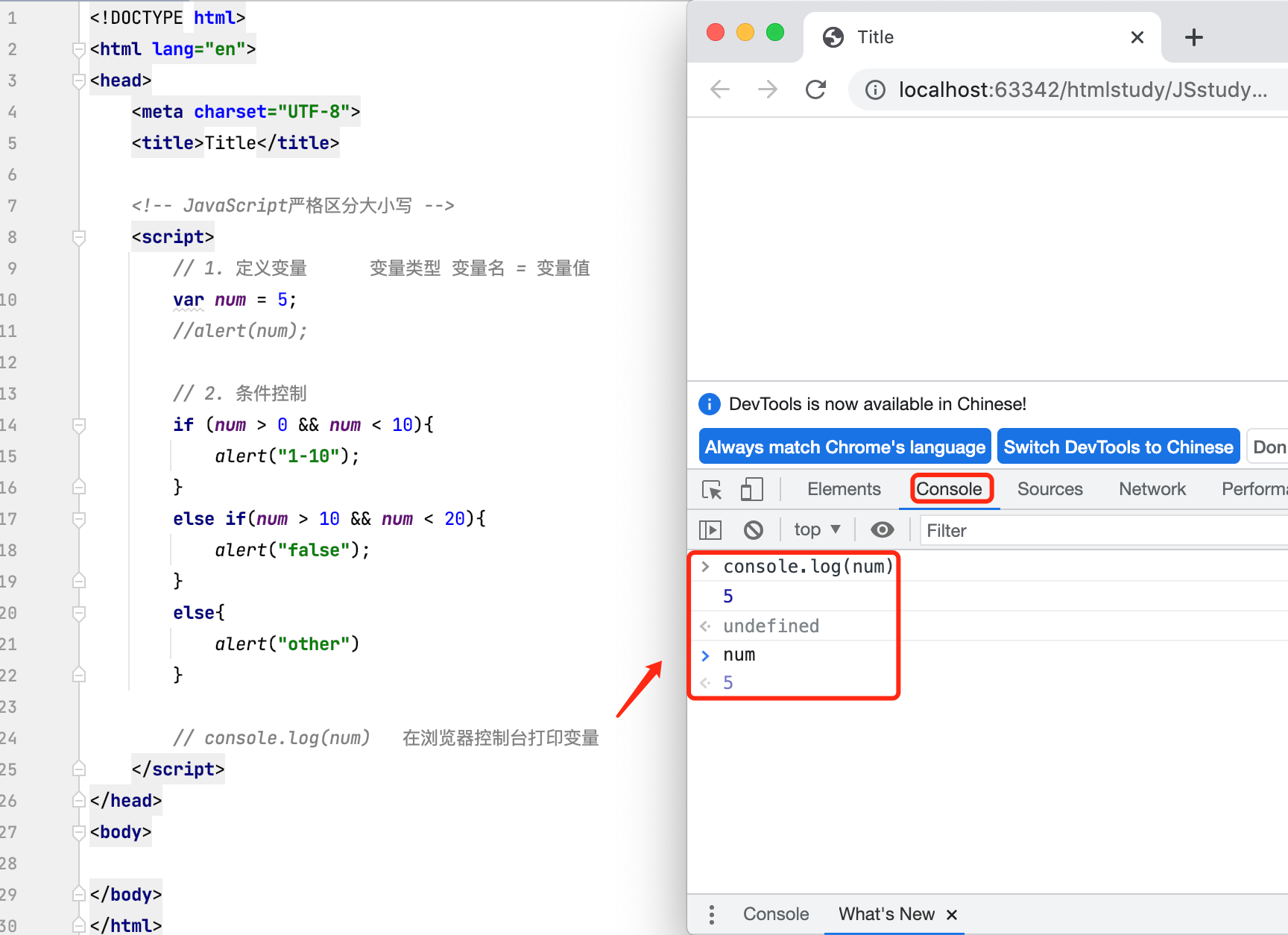1288x935 pixels.
Task: Show the console sidebar icon
Action: coord(710,530)
